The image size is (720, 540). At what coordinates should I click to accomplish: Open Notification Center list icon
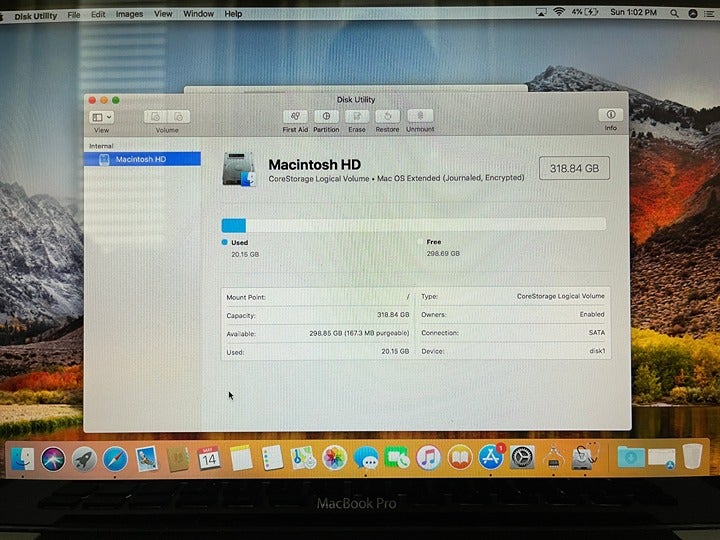[709, 14]
